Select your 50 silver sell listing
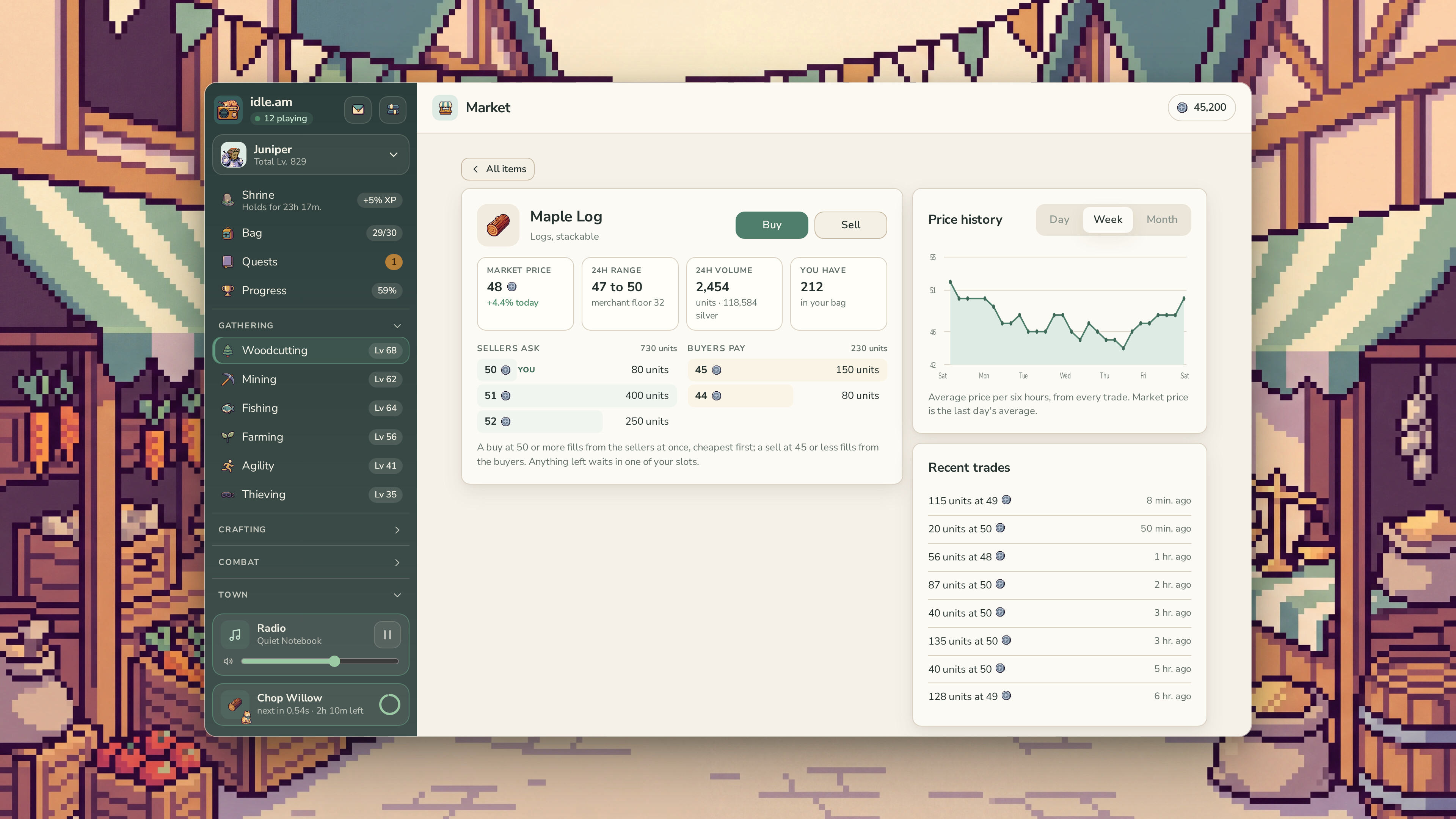This screenshot has width=1456, height=819. pos(576,370)
